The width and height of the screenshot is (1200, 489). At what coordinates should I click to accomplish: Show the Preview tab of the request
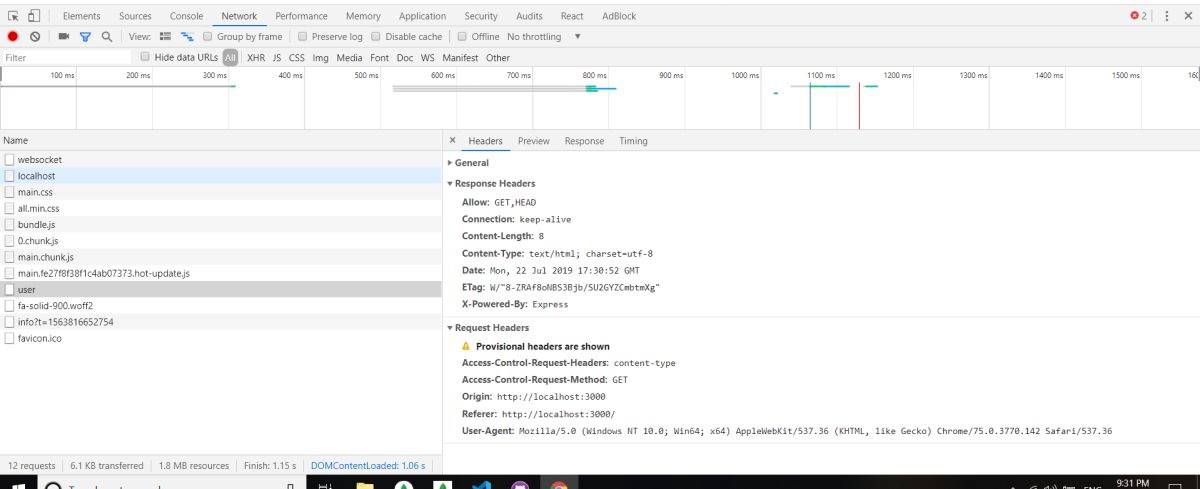[x=533, y=141]
